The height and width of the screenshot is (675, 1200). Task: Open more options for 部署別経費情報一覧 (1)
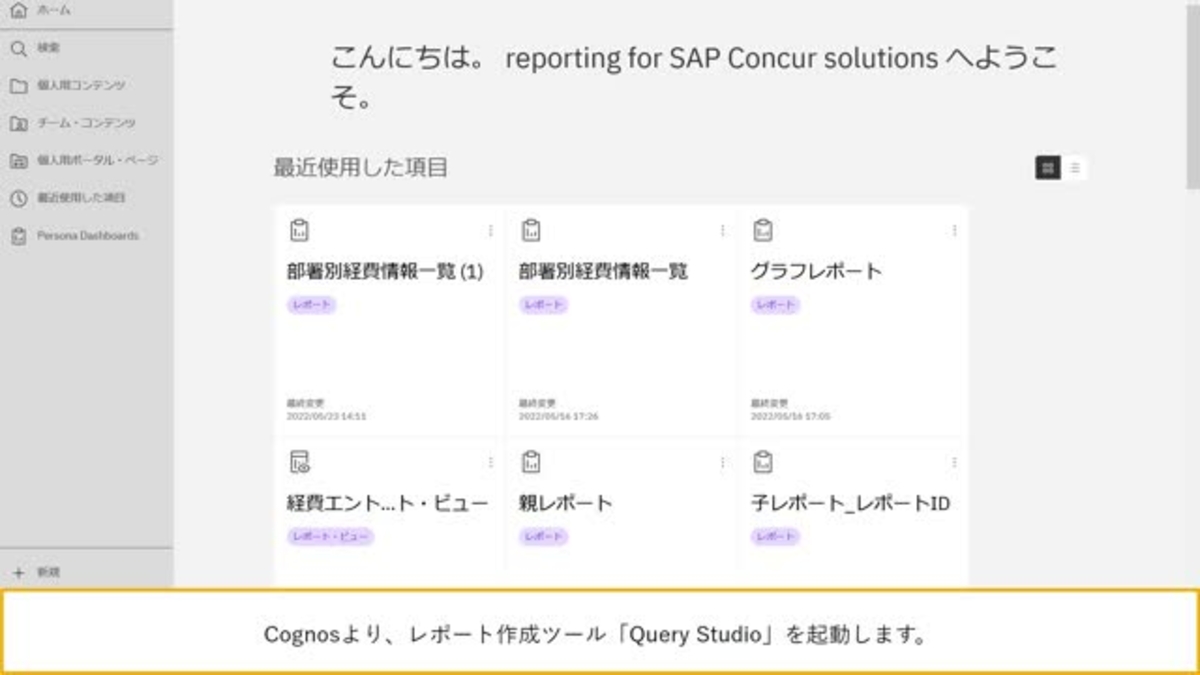490,230
